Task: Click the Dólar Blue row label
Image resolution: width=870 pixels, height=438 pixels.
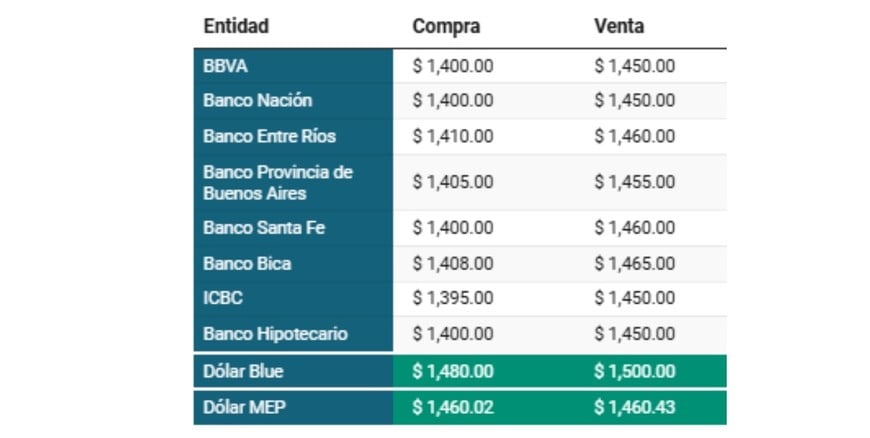Action: [x=243, y=371]
